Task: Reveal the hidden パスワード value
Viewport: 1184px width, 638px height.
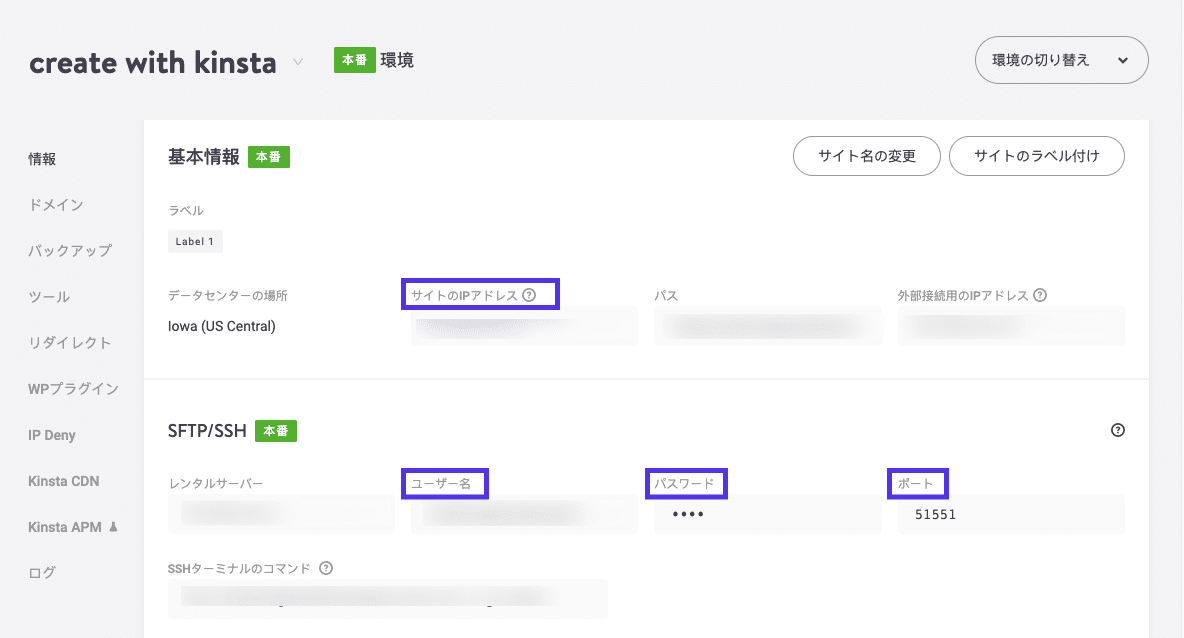Action: tap(767, 514)
